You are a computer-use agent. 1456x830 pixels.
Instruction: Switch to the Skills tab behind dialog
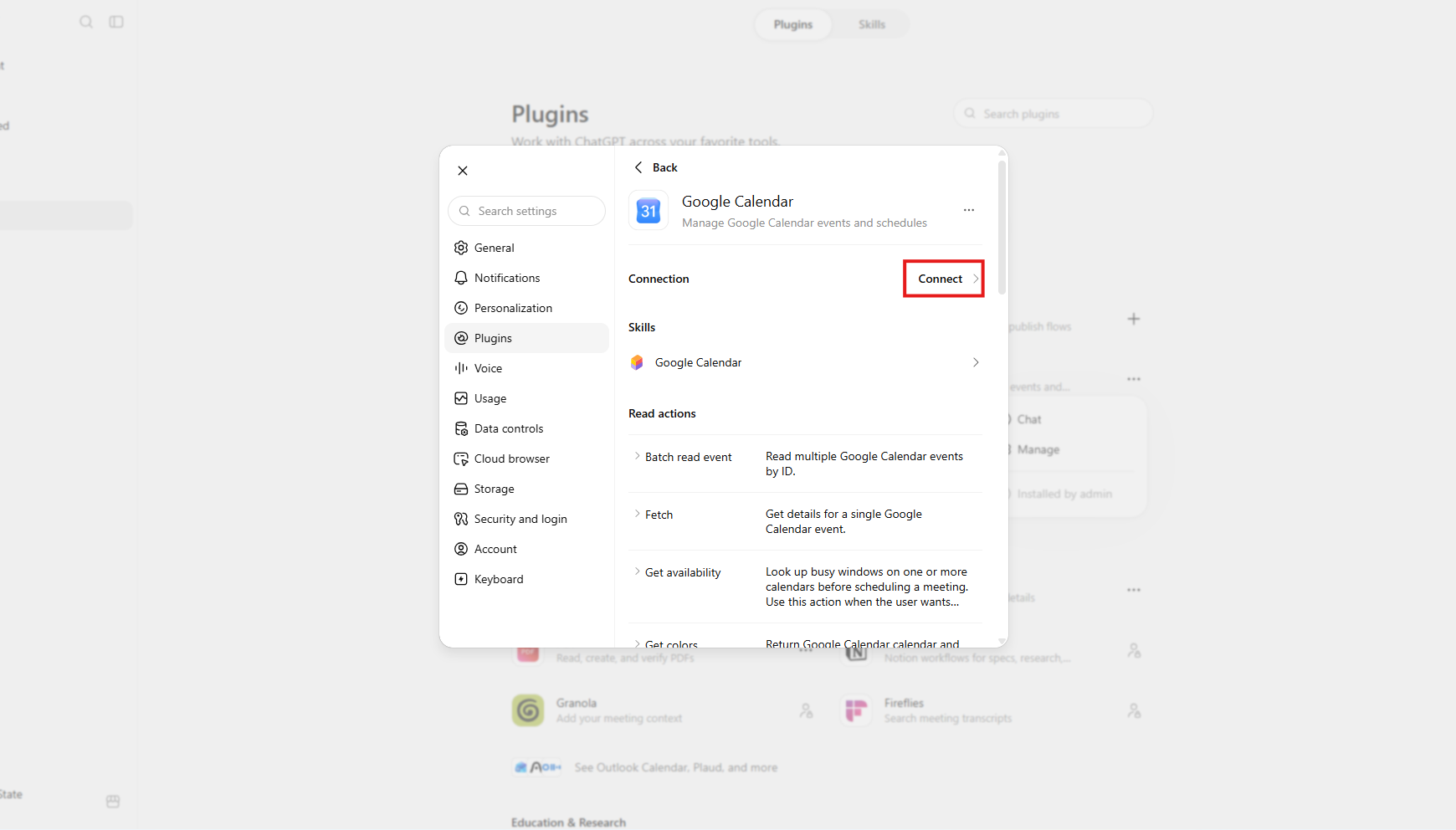(x=871, y=24)
